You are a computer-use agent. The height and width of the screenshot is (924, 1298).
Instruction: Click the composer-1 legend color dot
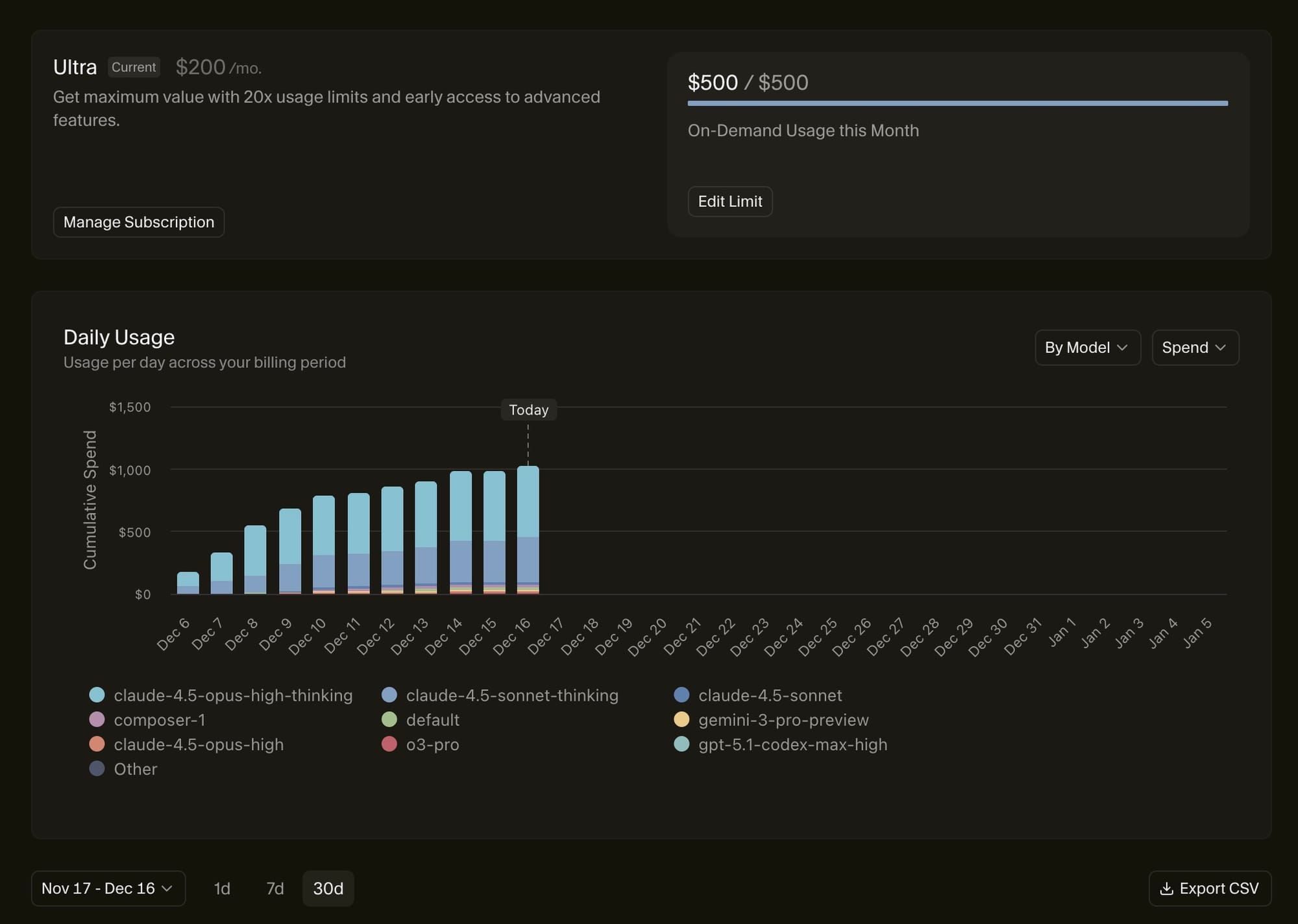pos(97,720)
